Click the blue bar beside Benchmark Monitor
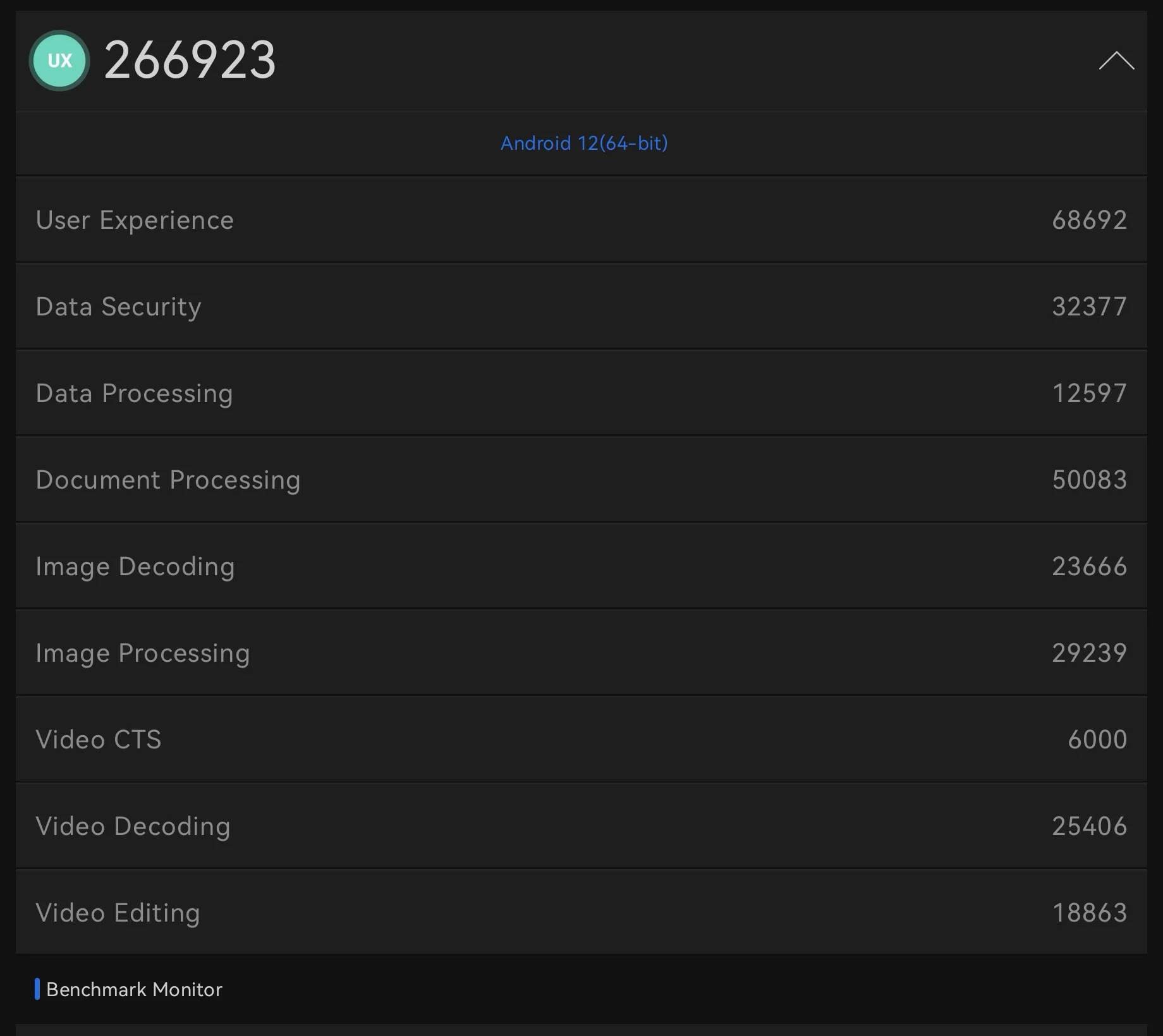 (x=37, y=989)
